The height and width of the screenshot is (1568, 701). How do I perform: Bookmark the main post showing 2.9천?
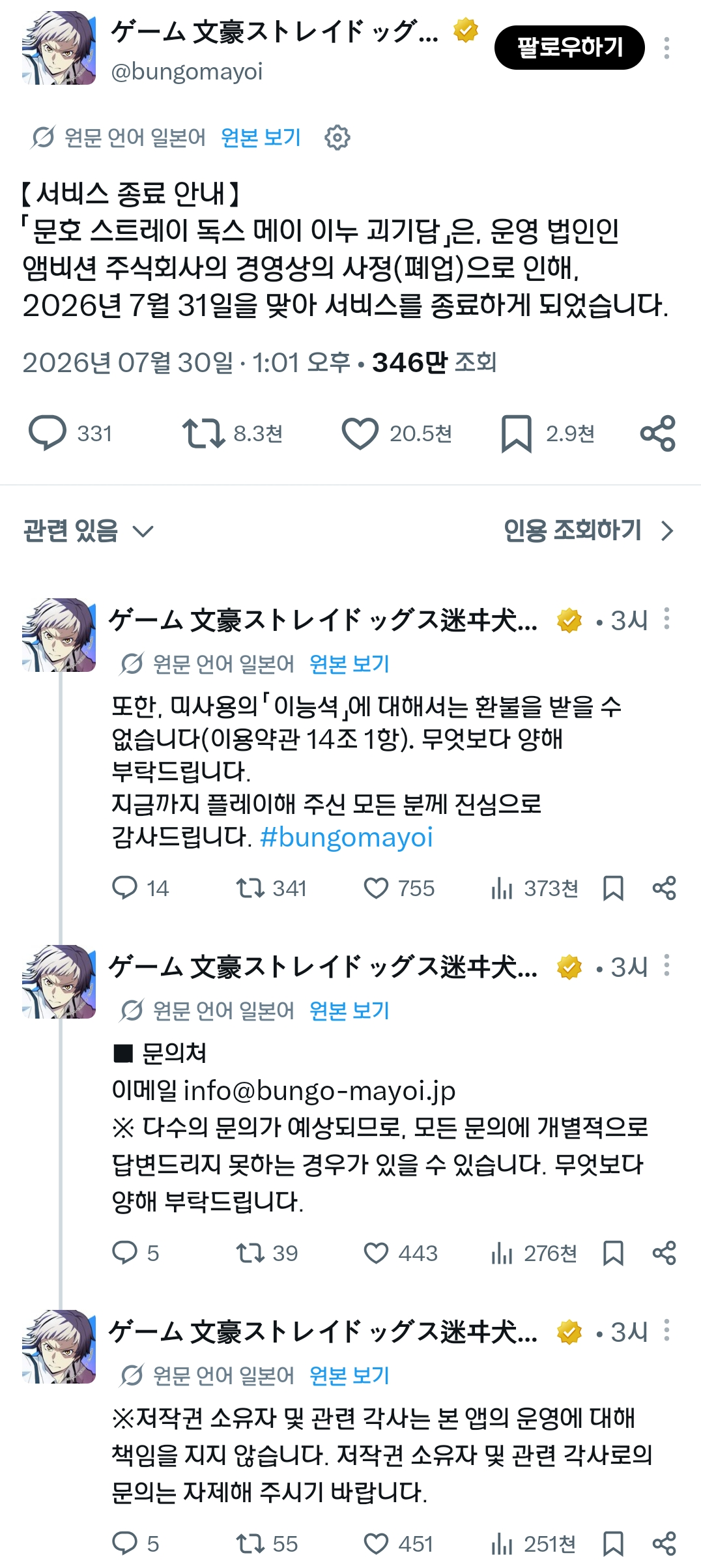pyautogui.click(x=516, y=434)
